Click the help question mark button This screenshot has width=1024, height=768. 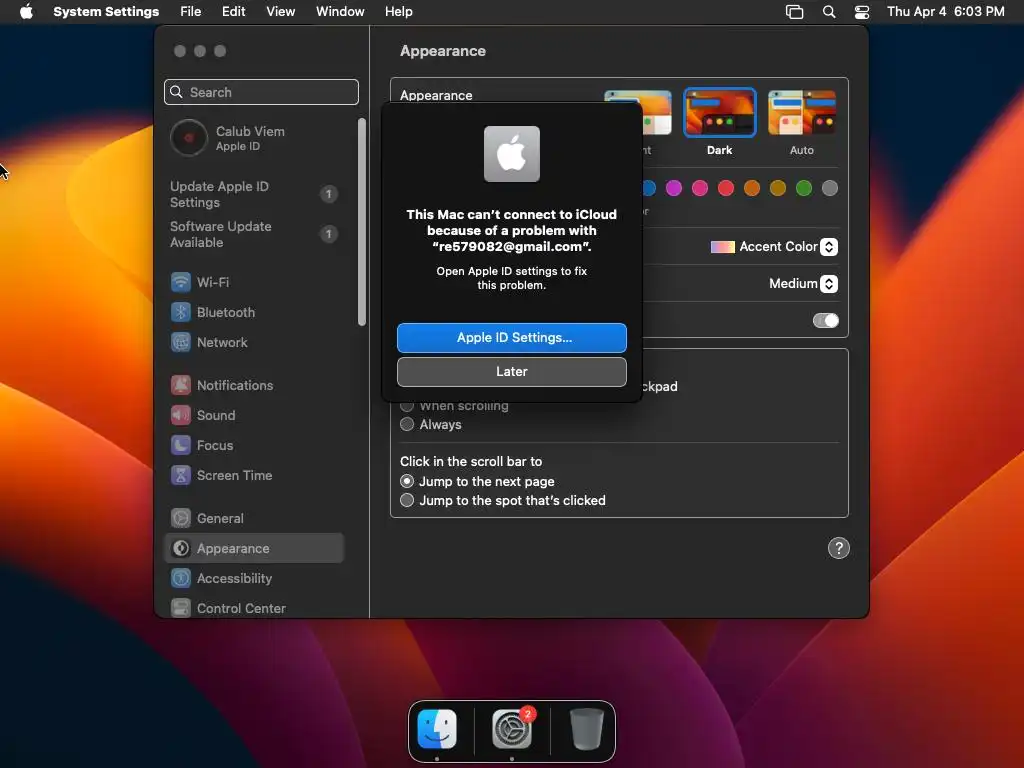(839, 548)
